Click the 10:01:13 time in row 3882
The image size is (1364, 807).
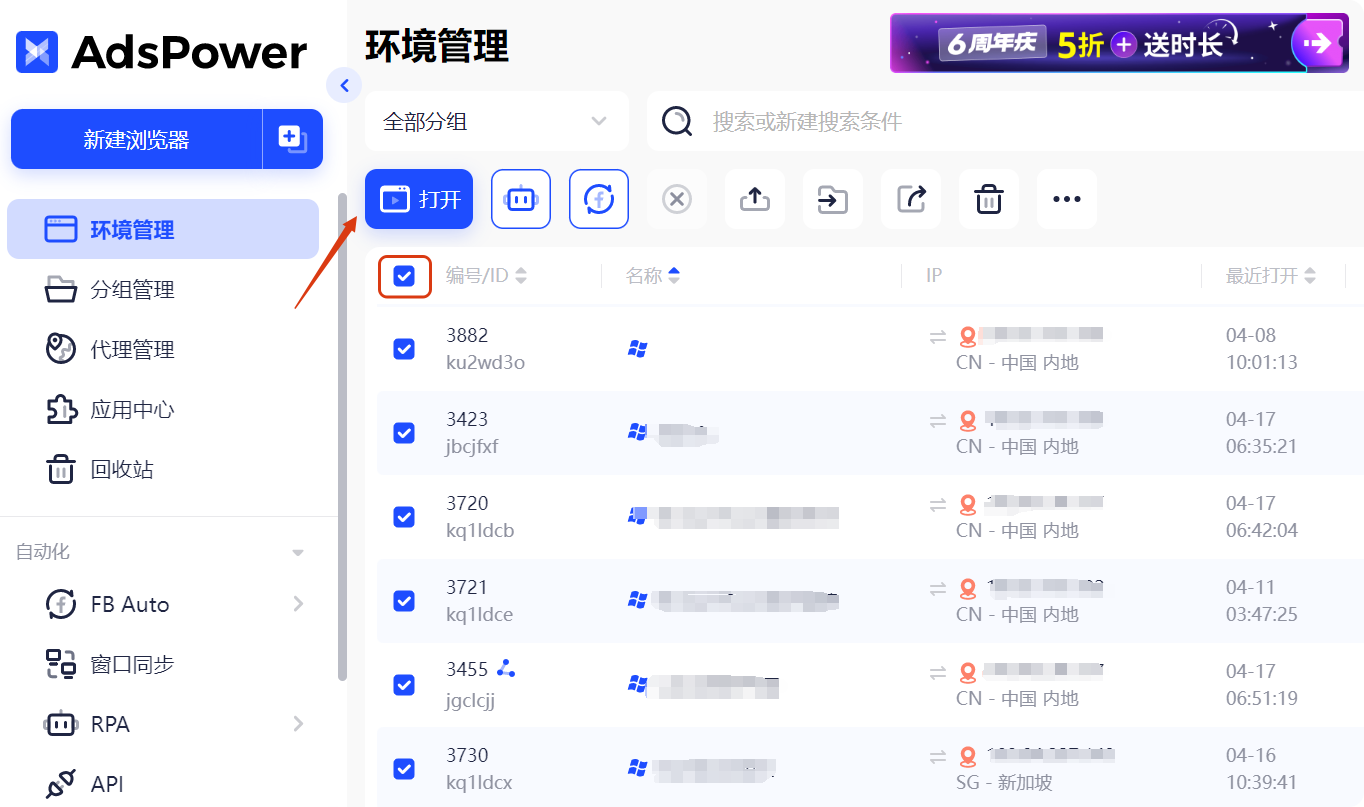1262,362
